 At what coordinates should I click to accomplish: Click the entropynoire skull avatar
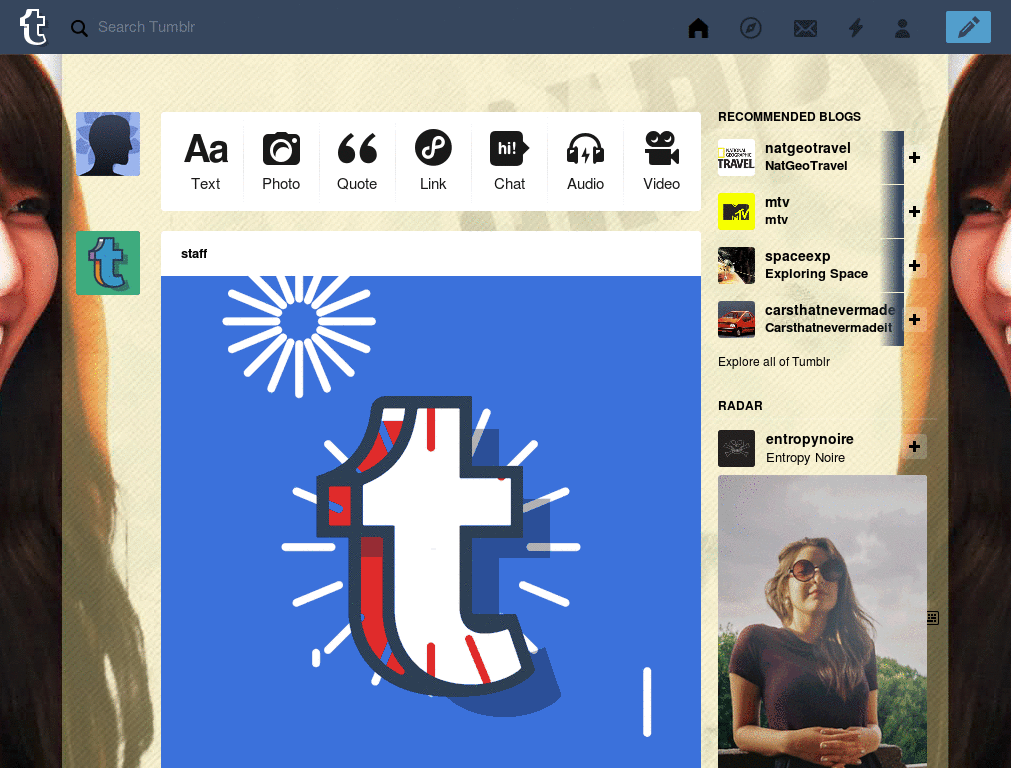click(x=736, y=449)
